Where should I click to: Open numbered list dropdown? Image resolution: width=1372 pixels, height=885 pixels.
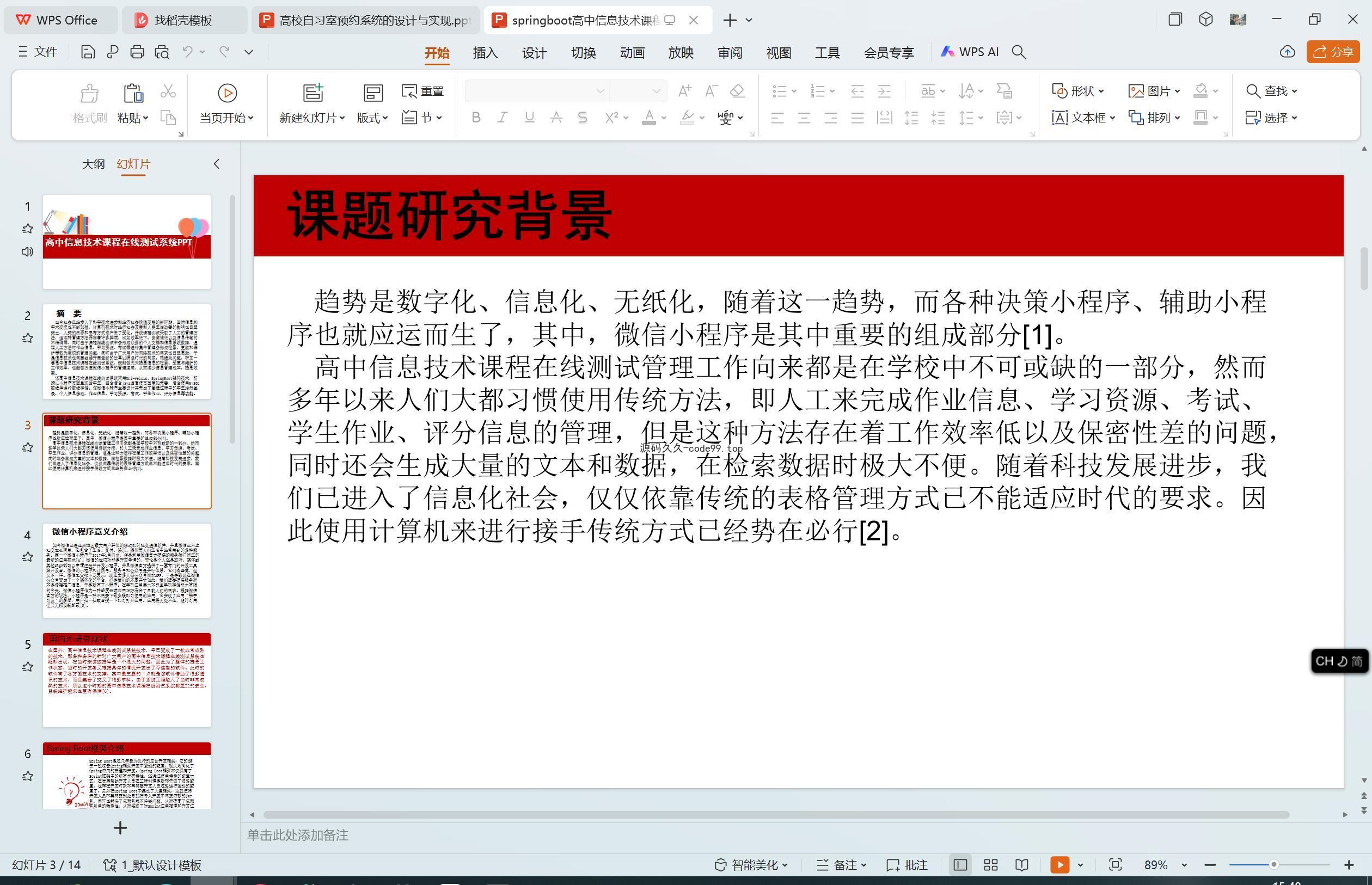[x=832, y=91]
